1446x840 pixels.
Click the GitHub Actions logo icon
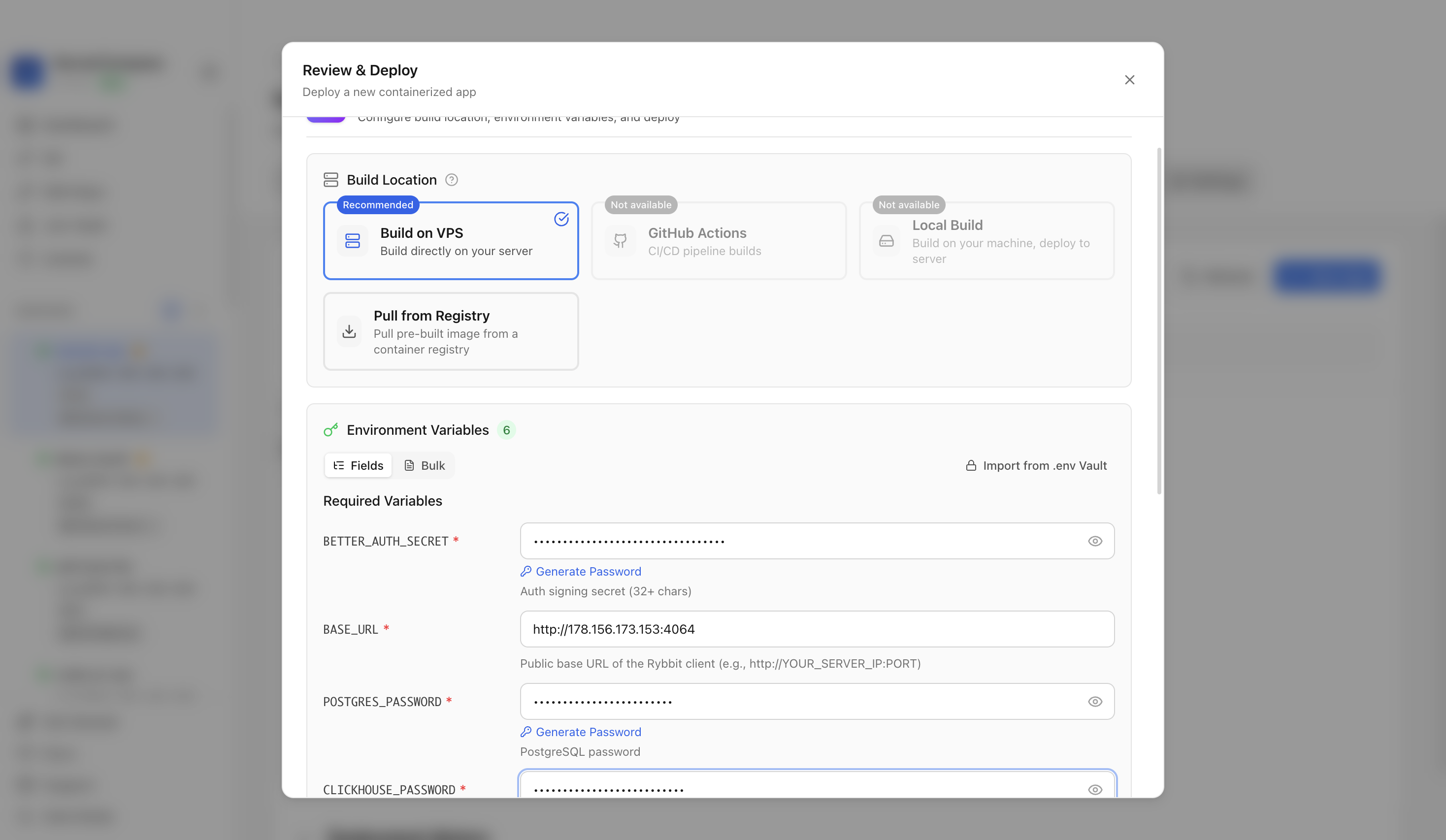pyautogui.click(x=620, y=241)
